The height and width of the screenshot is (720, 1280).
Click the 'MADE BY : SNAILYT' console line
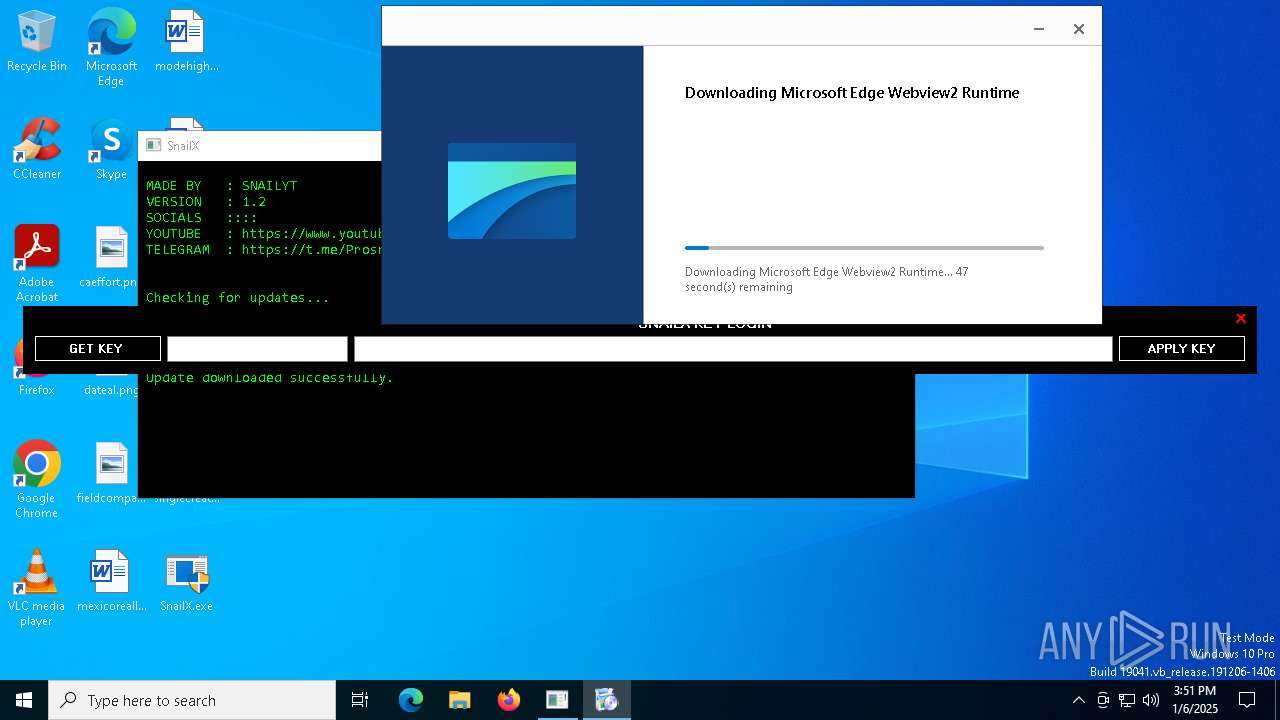pos(222,186)
